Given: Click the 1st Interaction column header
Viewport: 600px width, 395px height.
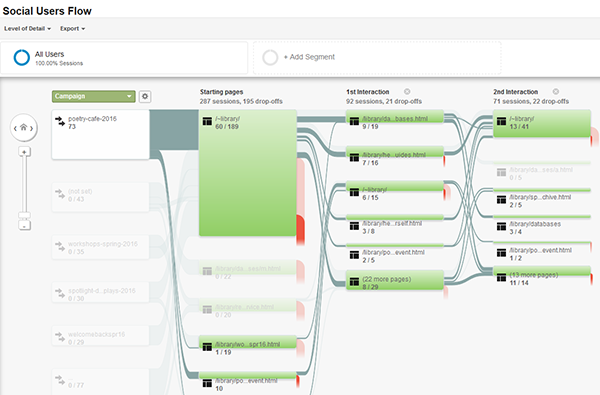Looking at the screenshot, I should (x=368, y=92).
